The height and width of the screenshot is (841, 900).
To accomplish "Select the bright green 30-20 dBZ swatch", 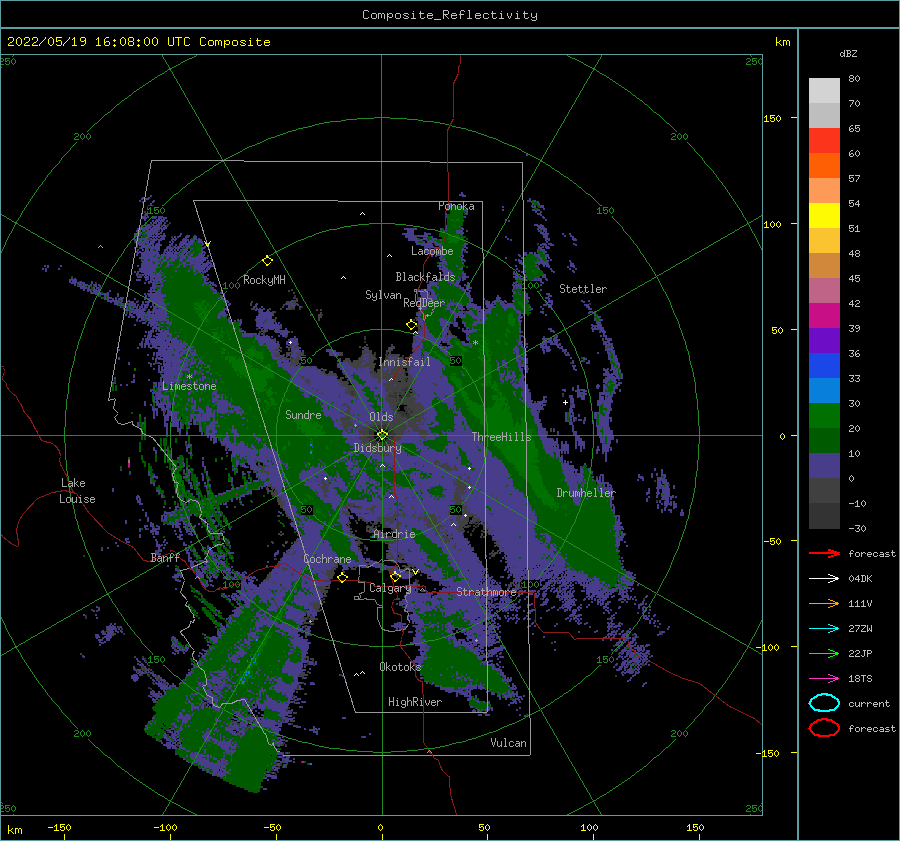I will [x=824, y=416].
